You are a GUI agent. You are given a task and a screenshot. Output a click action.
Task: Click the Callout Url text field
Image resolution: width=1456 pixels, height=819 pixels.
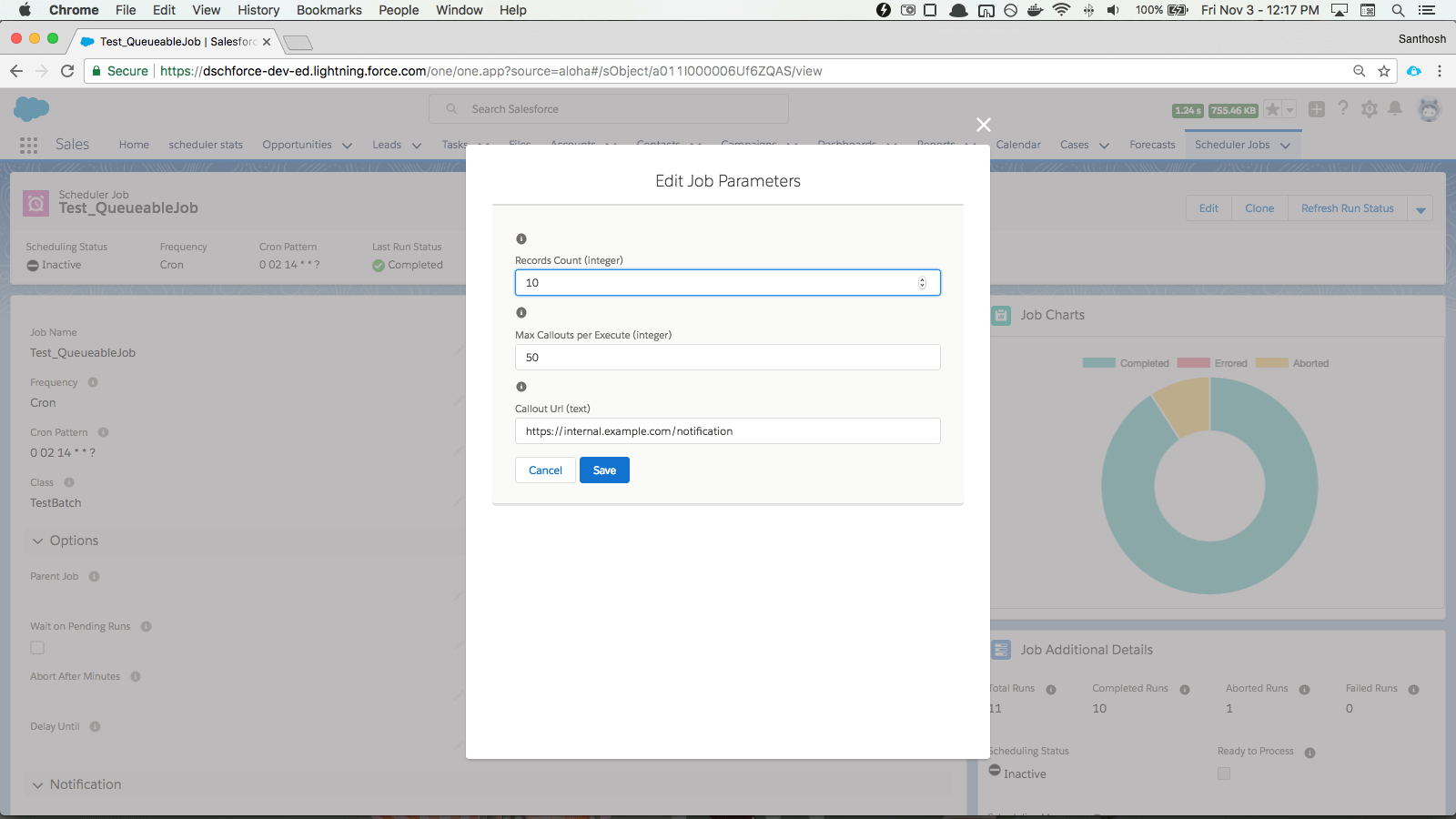pos(727,431)
